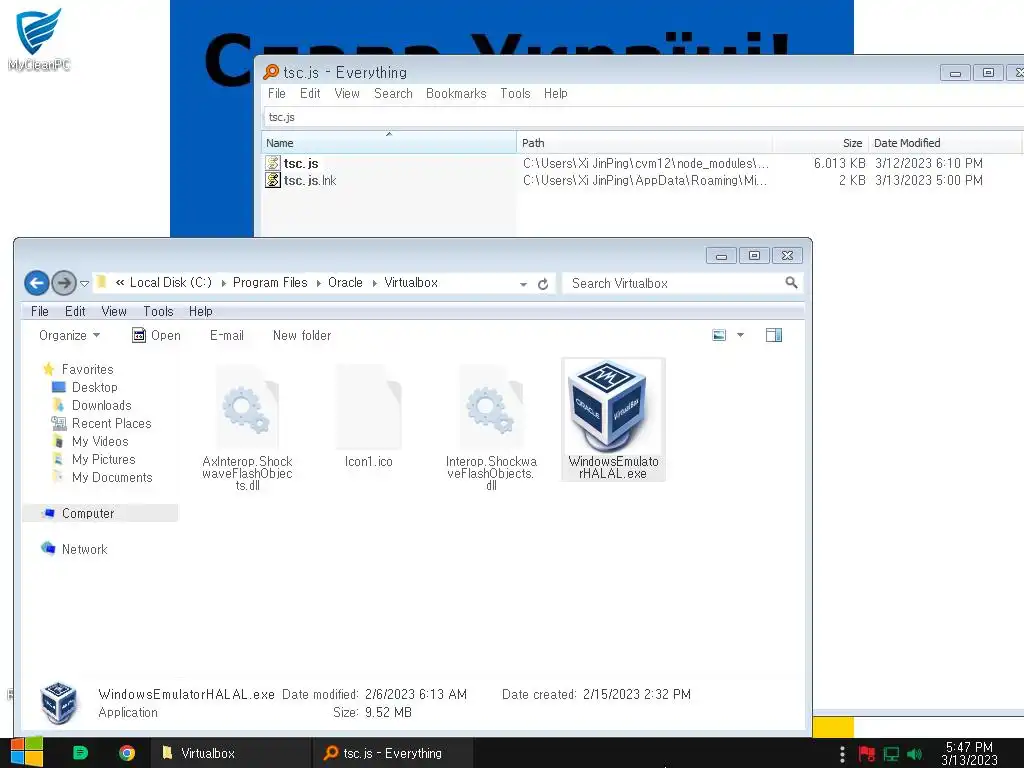This screenshot has height=768, width=1024.
Task: Refresh the Virtualbox folder view
Action: pos(543,284)
